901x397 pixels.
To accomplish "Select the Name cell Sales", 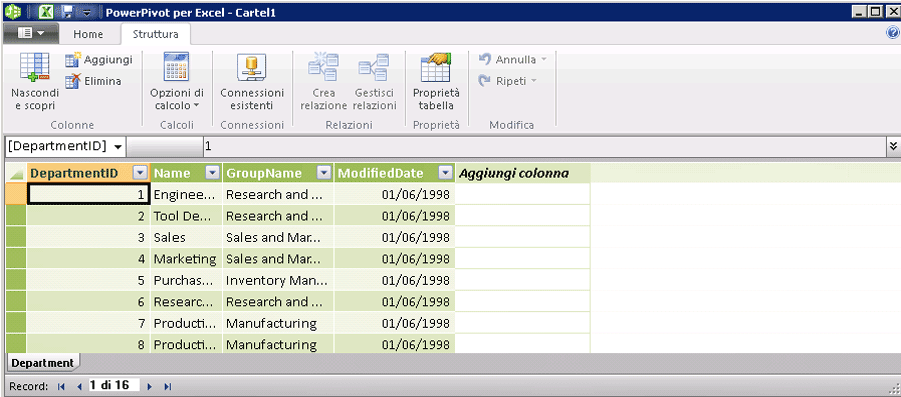I will [x=187, y=237].
